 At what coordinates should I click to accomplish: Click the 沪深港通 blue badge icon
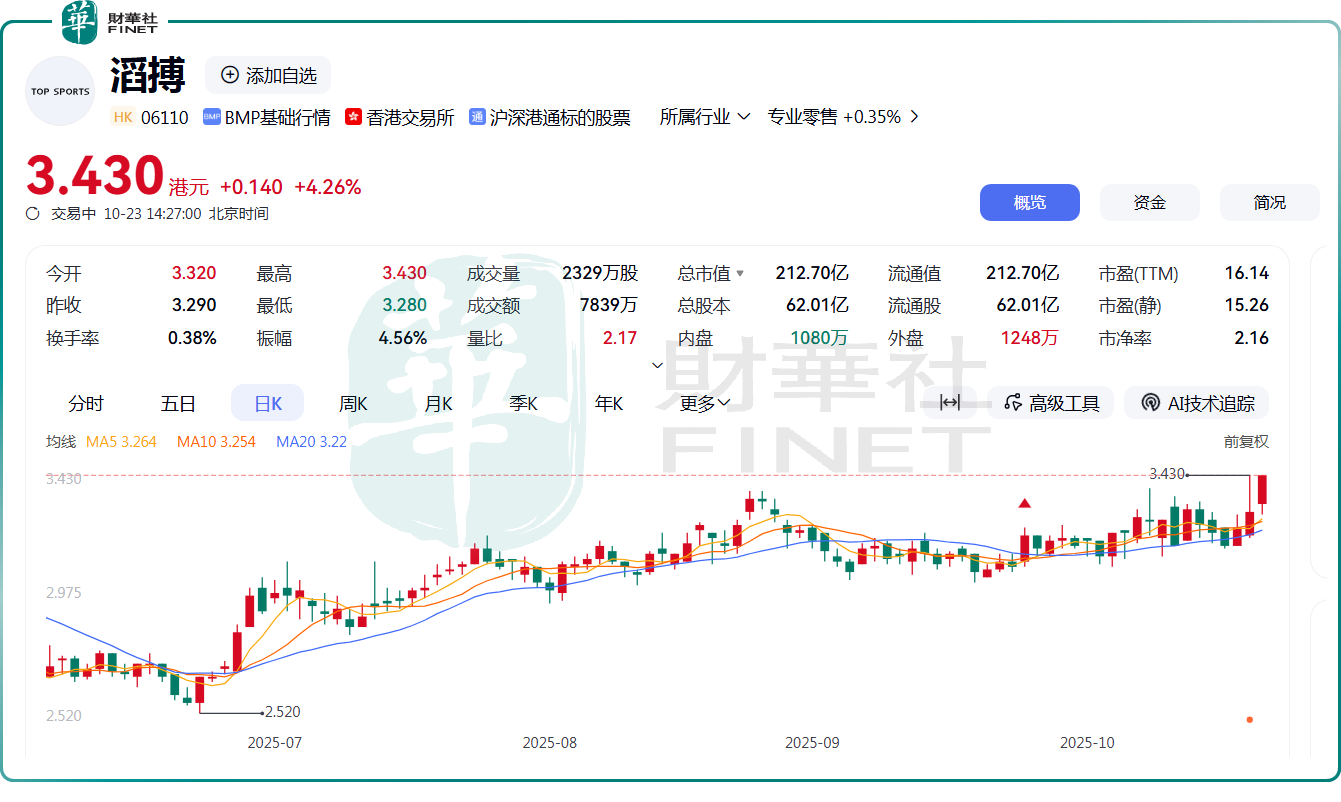point(477,117)
